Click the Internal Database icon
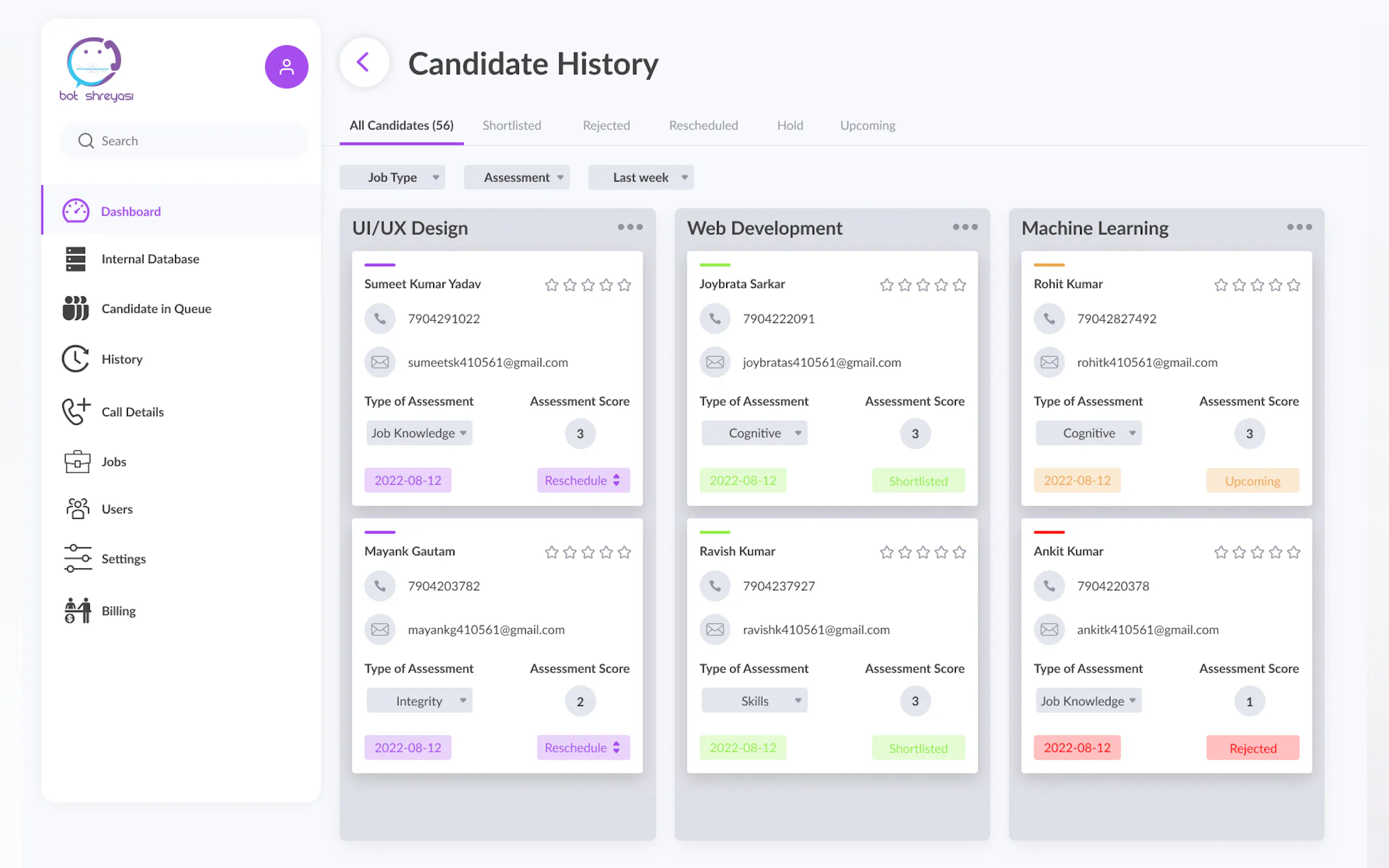 pyautogui.click(x=76, y=259)
